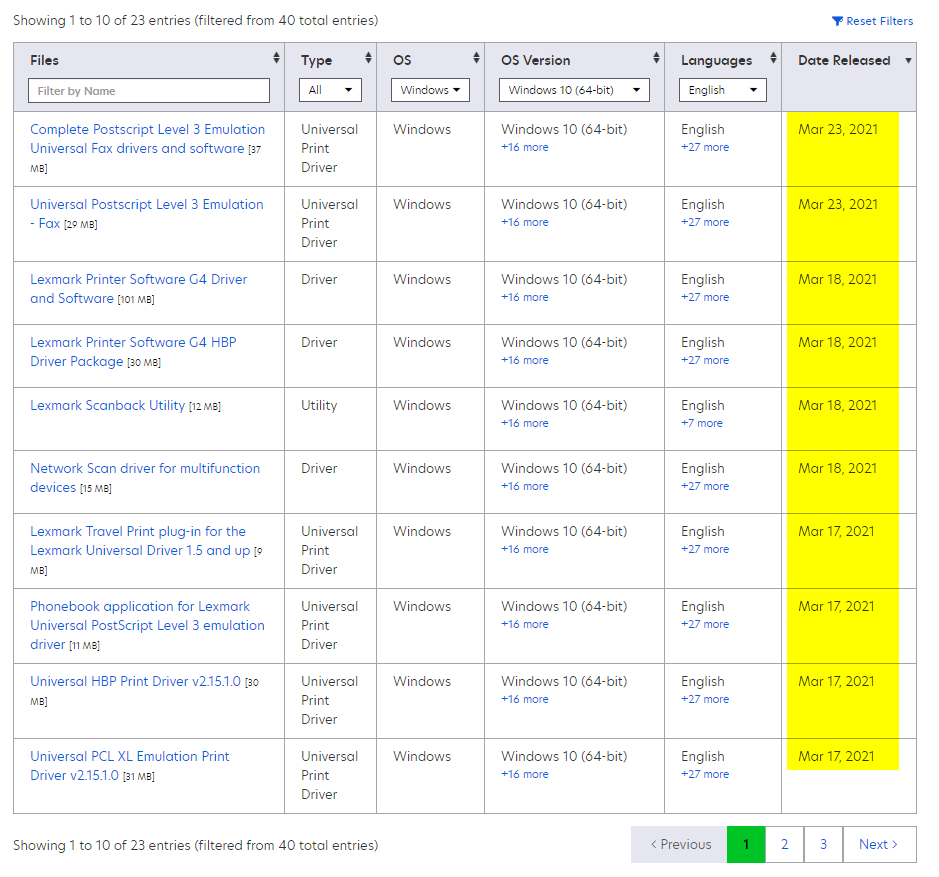Open the Type filter dropdown
939x877 pixels.
click(x=330, y=90)
